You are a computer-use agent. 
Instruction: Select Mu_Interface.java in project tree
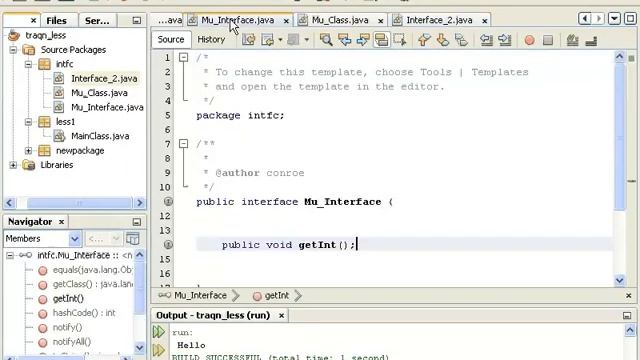point(107,107)
